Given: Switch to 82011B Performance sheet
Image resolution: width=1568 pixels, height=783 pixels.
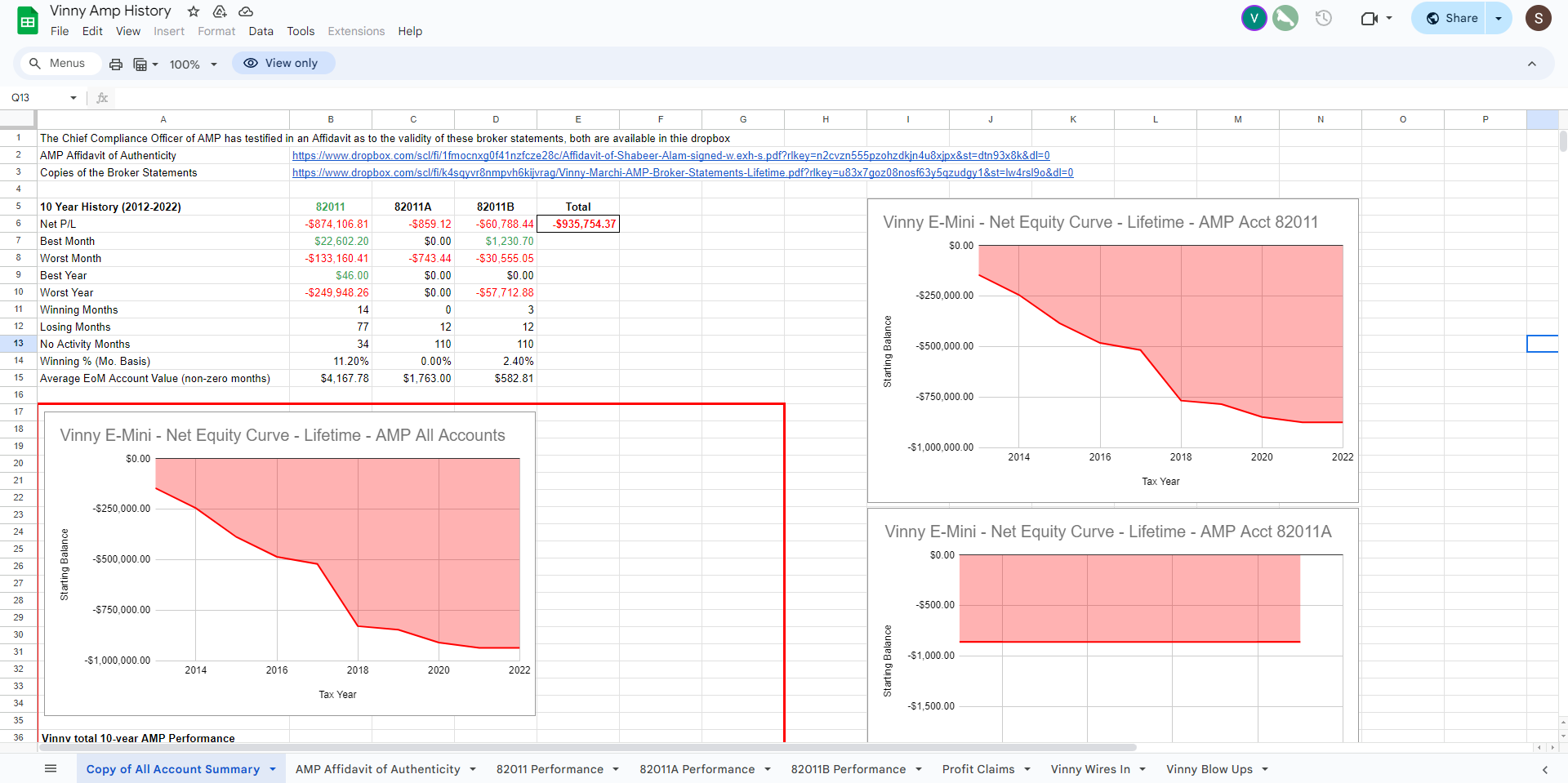Looking at the screenshot, I should pyautogui.click(x=848, y=769).
